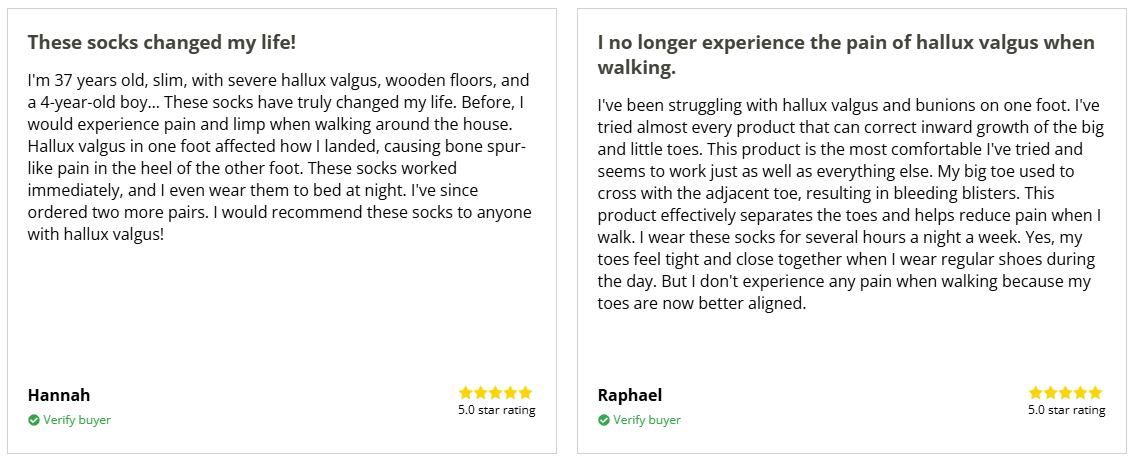This screenshot has width=1137, height=465.
Task: Click the first star in Hannah's rating
Action: coord(466,393)
